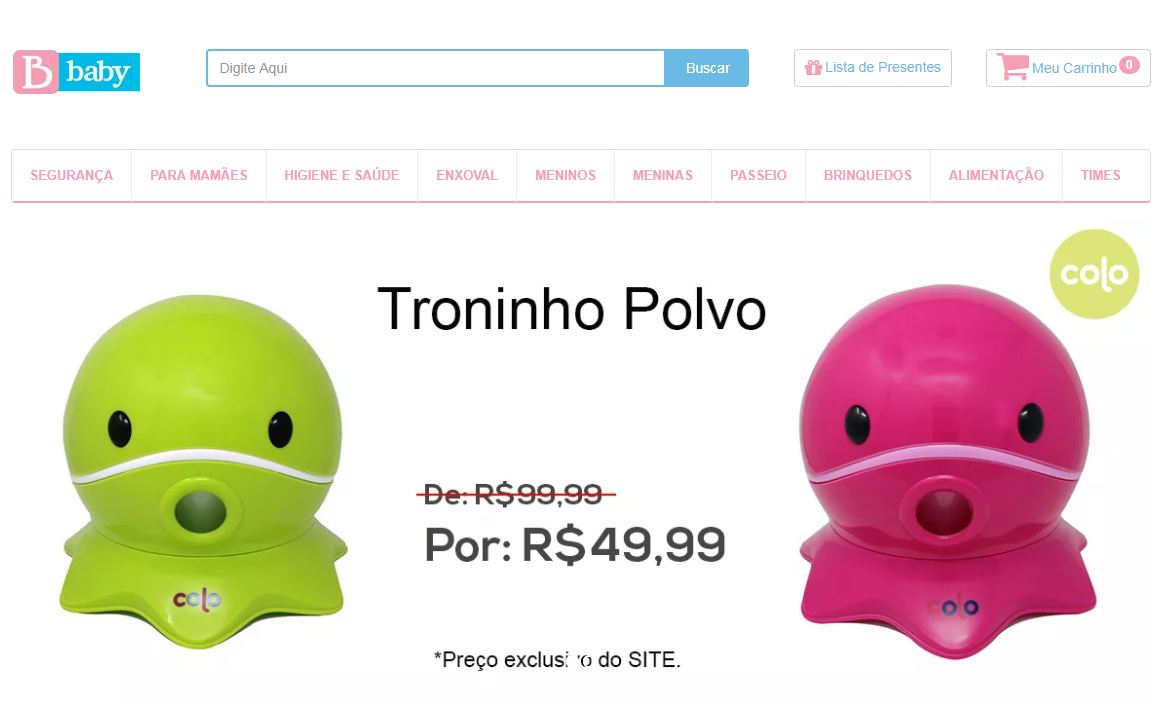Go to the Higiene e Saúde category
The image size is (1175, 726).
point(342,175)
